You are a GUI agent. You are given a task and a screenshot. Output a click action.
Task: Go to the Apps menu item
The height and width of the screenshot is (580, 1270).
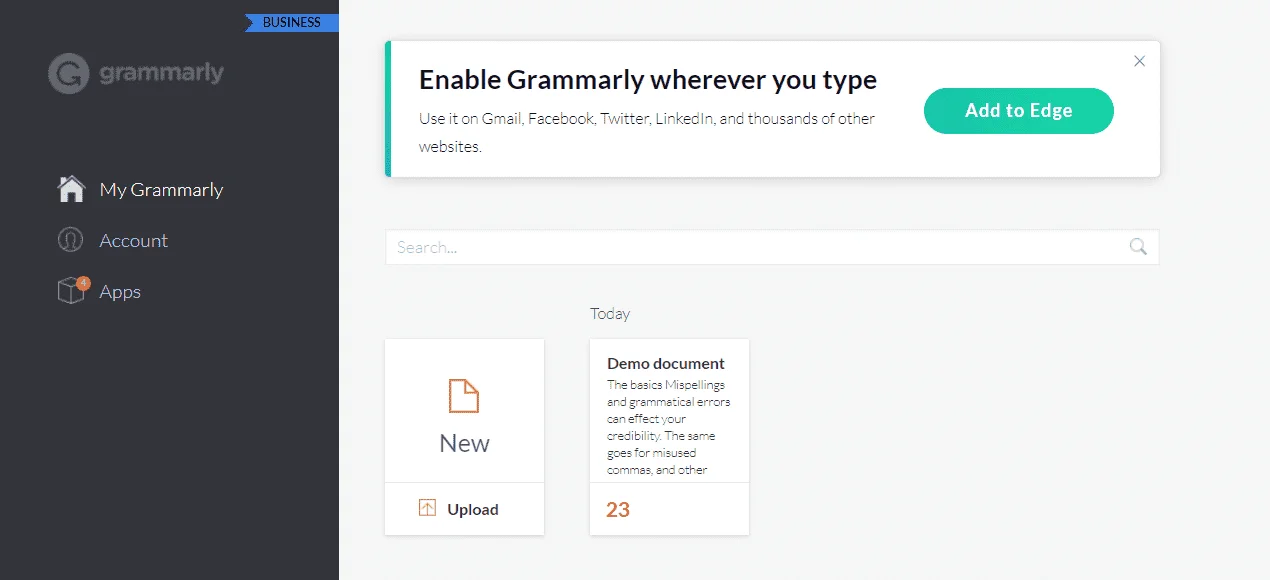pos(120,292)
